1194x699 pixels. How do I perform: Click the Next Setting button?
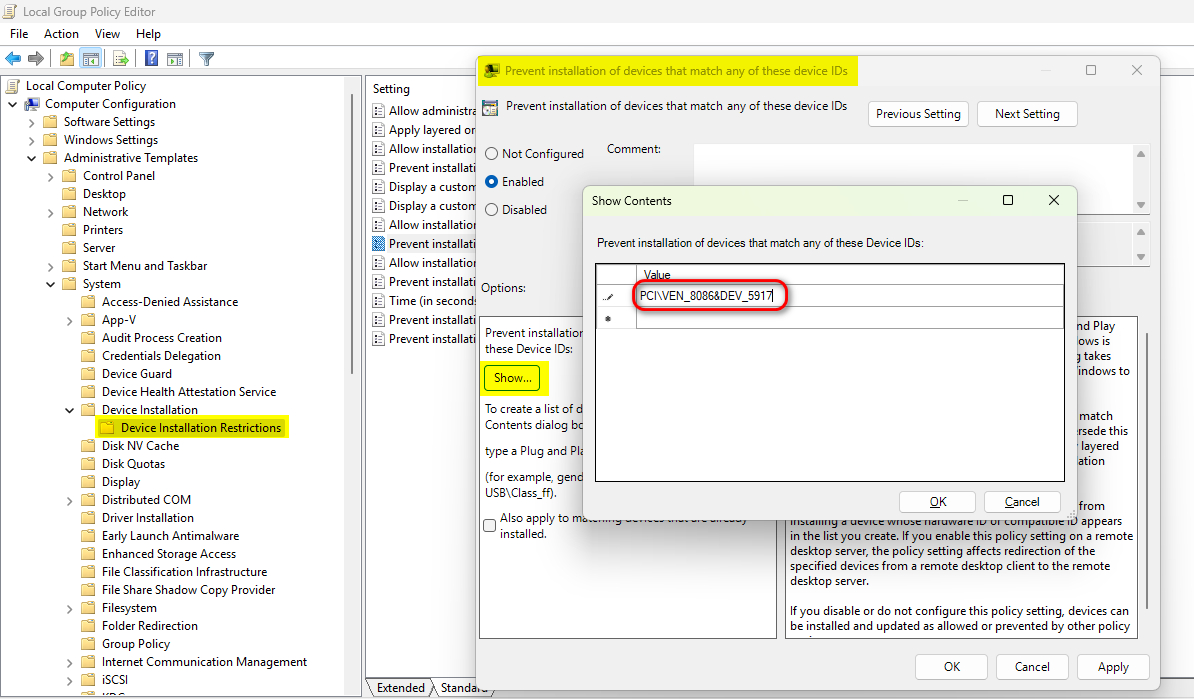[1027, 113]
